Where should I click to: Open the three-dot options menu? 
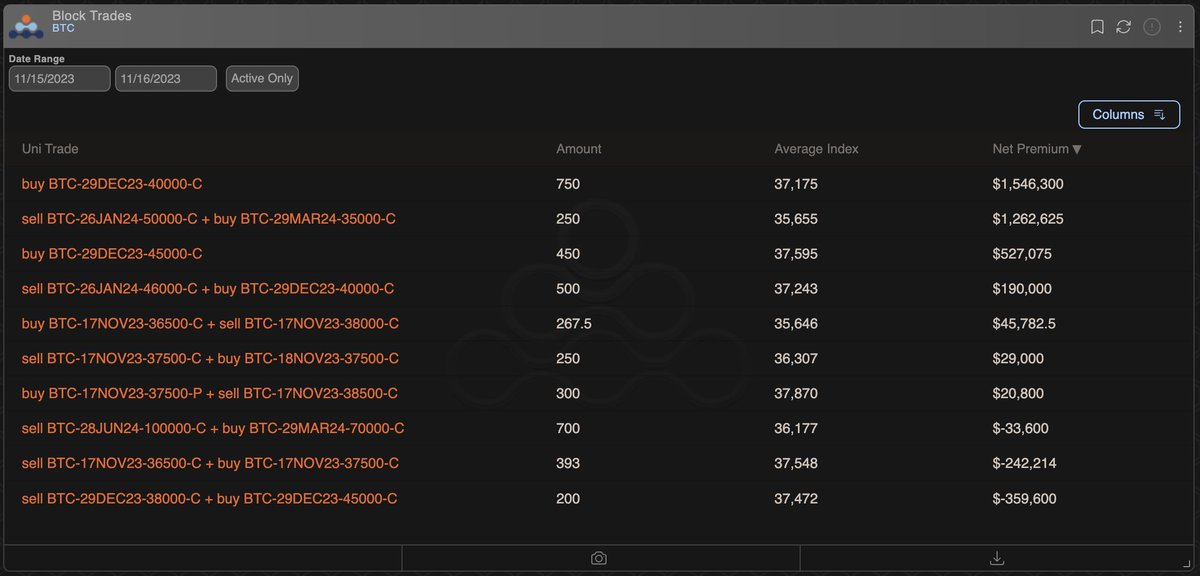1180,27
